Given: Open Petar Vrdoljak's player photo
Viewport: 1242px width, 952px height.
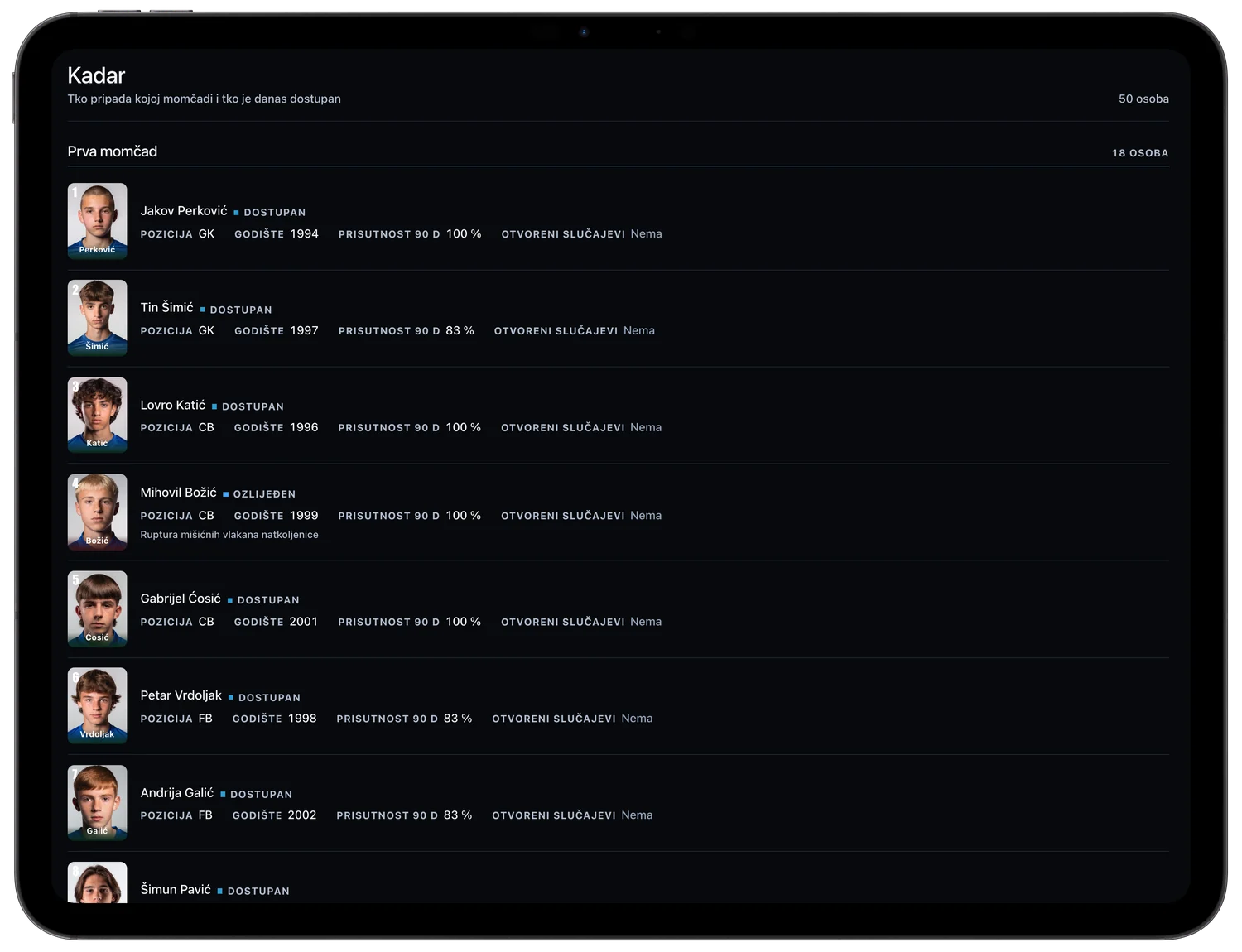Looking at the screenshot, I should click(x=97, y=705).
